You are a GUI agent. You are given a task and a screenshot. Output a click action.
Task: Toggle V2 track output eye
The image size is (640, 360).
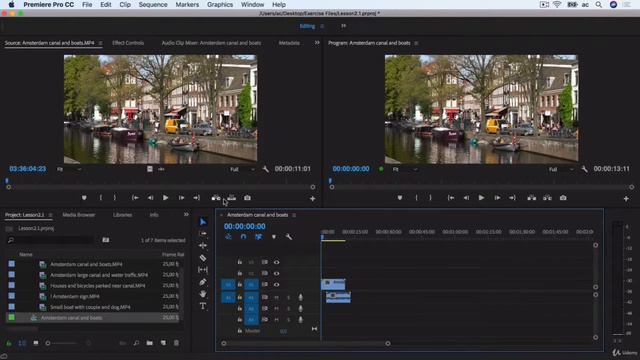pos(277,273)
